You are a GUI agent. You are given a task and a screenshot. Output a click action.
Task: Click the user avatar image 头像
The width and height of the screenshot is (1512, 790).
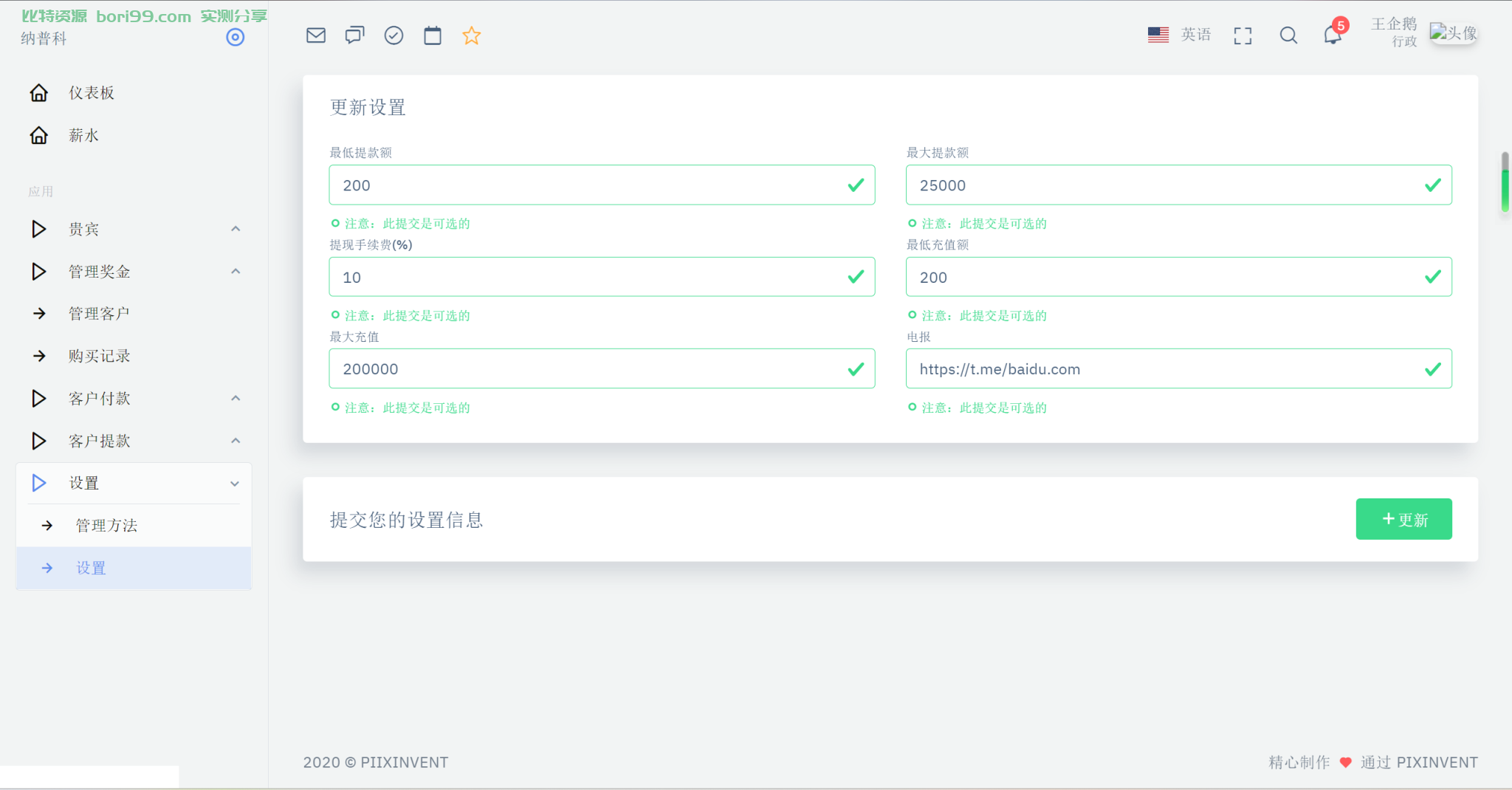coord(1453,32)
